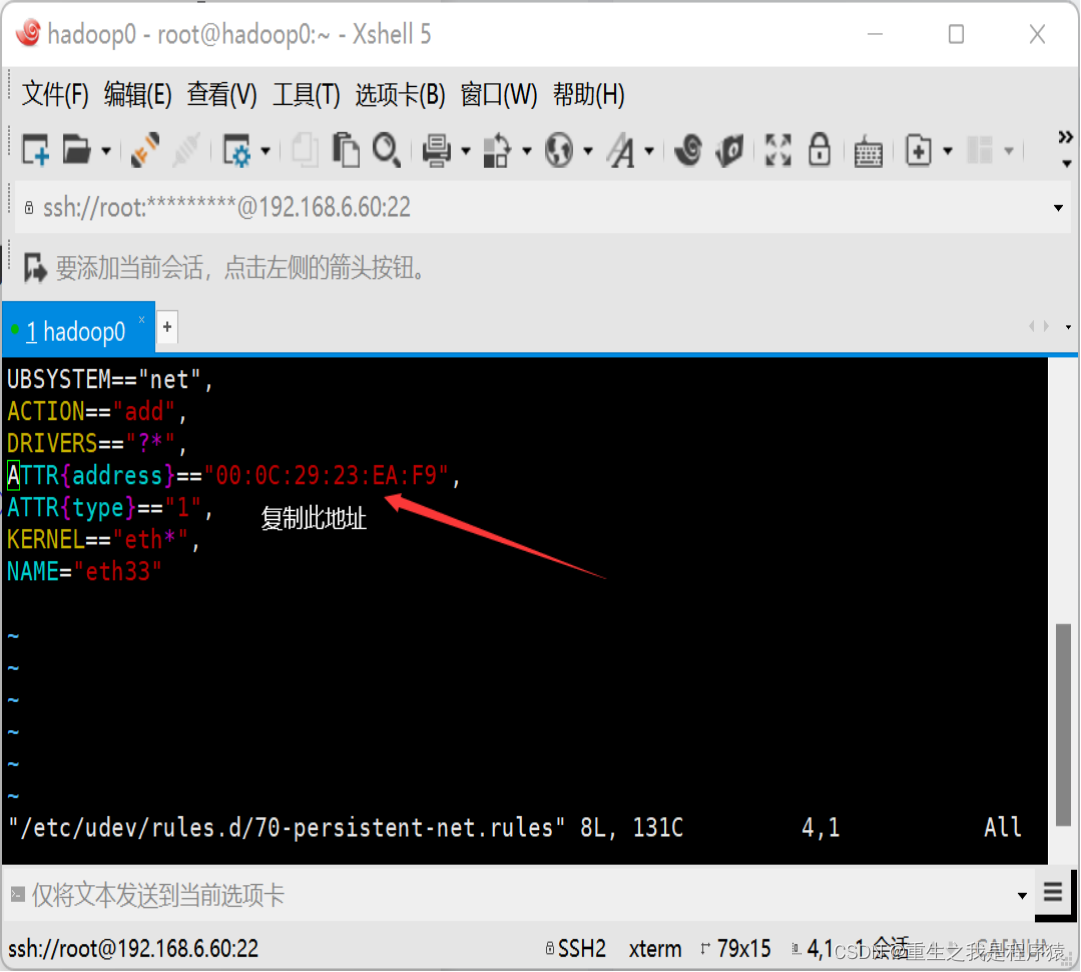Viewport: 1081px width, 972px height.
Task: Click the Connect plug icon
Action: tap(145, 150)
